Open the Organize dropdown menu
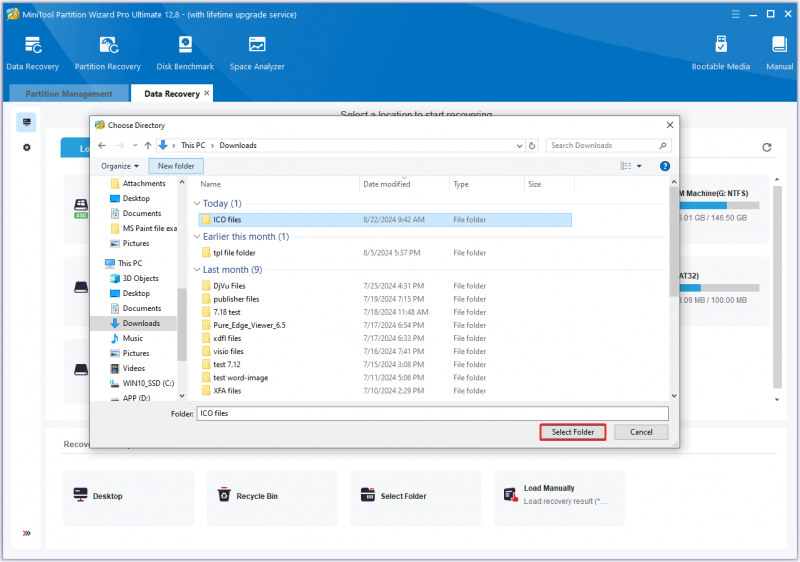Viewport: 800px width, 562px height. pos(120,166)
